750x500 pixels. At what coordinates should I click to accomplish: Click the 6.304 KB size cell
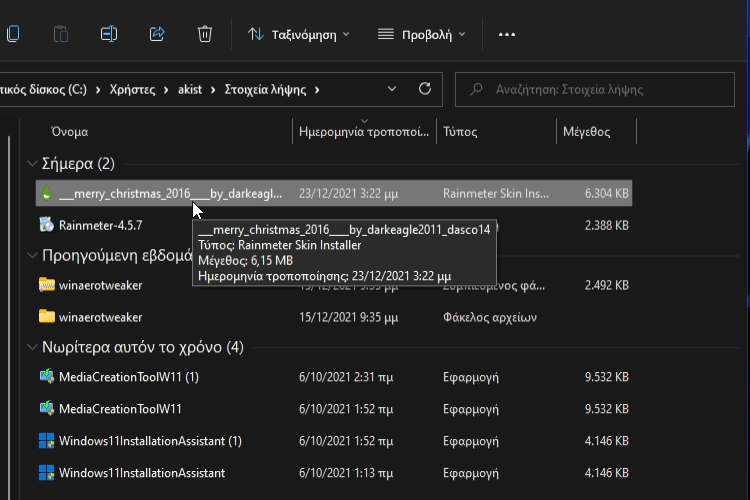click(607, 193)
